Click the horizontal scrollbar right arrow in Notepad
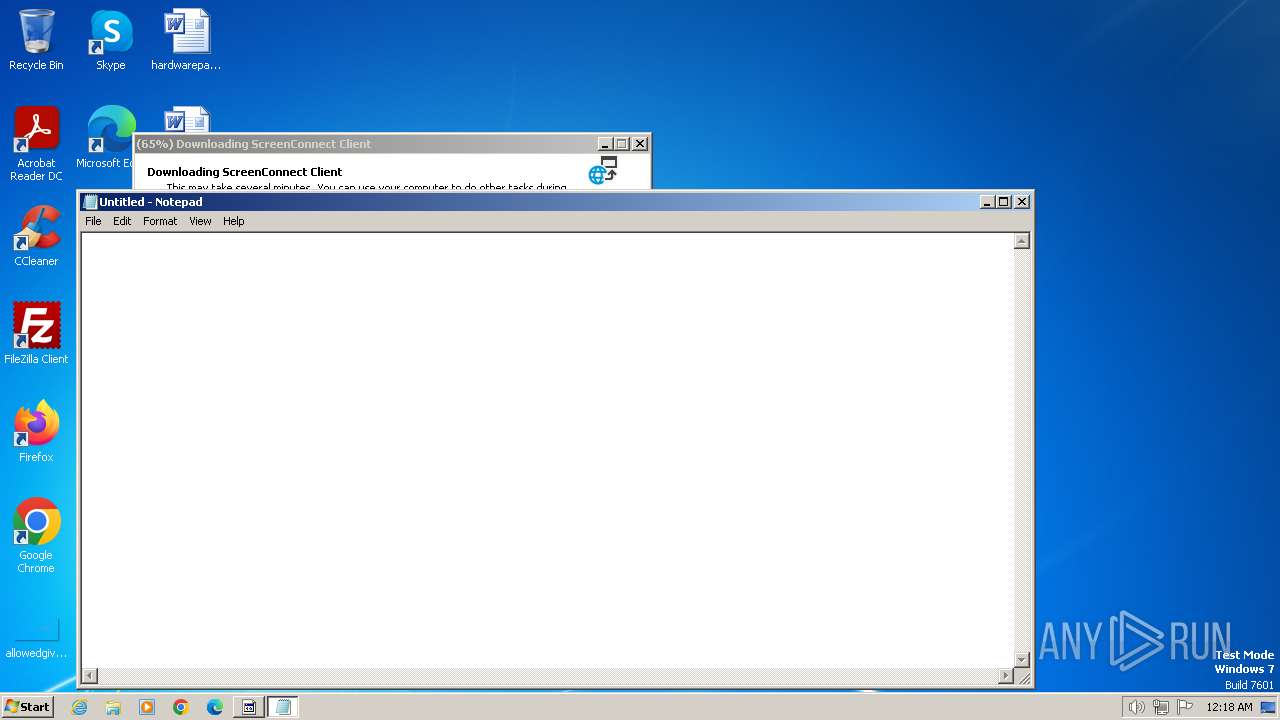This screenshot has width=1280, height=720. 1006,676
